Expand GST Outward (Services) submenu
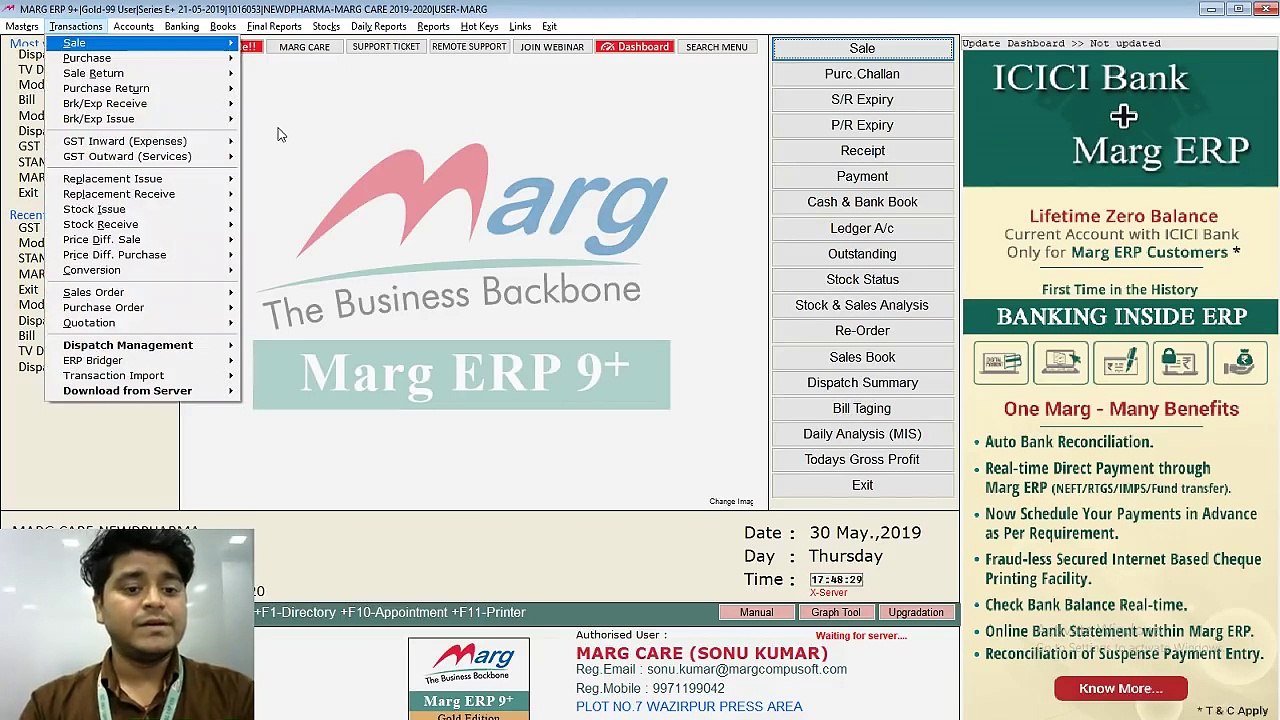This screenshot has width=1280, height=720. coord(142,156)
